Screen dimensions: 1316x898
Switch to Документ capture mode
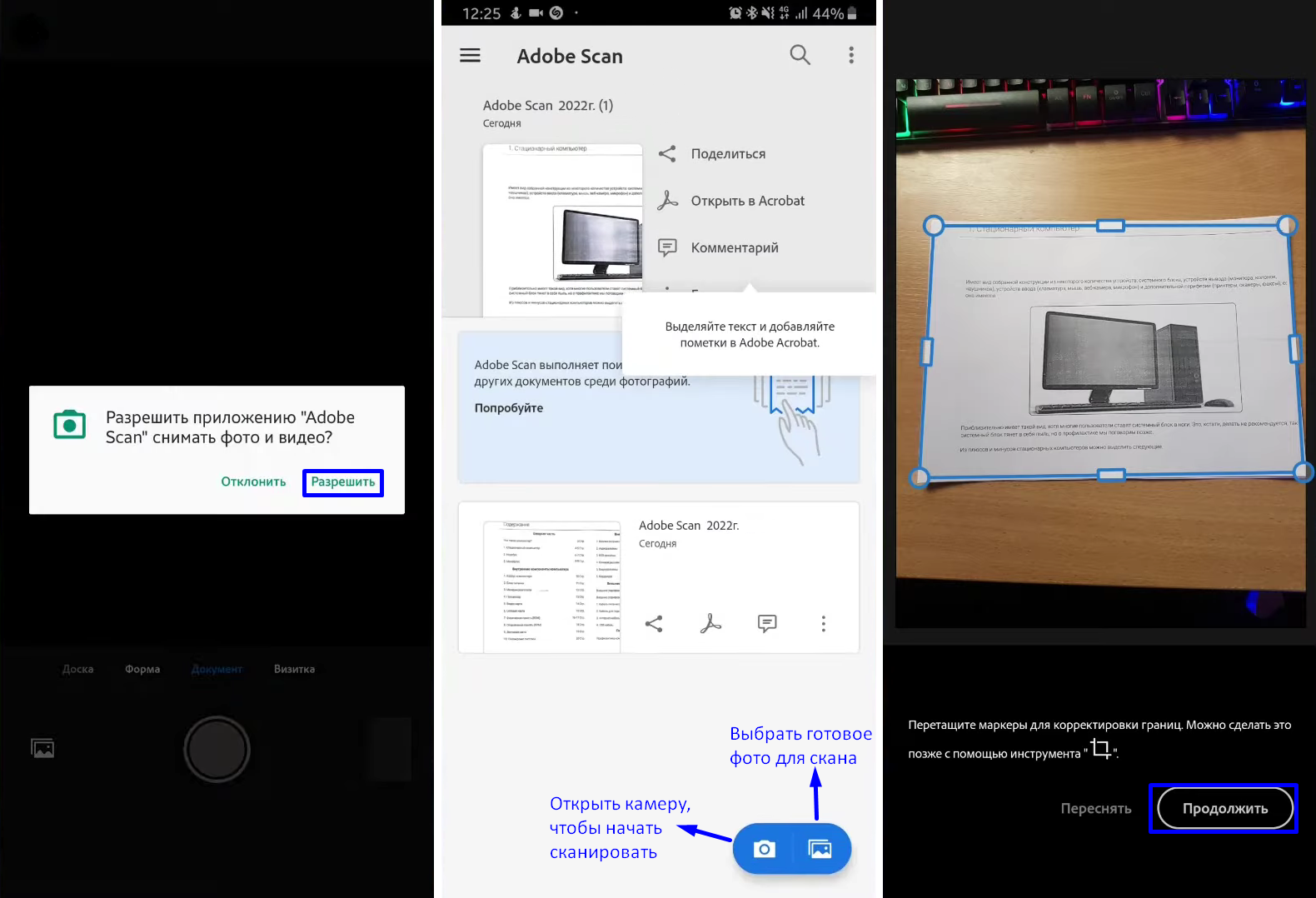tap(217, 669)
